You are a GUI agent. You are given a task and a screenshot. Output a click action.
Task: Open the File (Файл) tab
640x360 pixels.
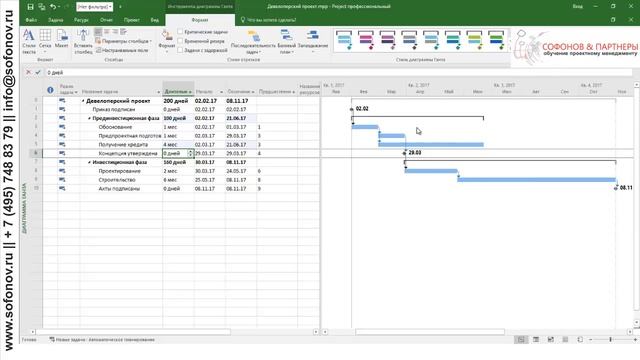coord(31,20)
